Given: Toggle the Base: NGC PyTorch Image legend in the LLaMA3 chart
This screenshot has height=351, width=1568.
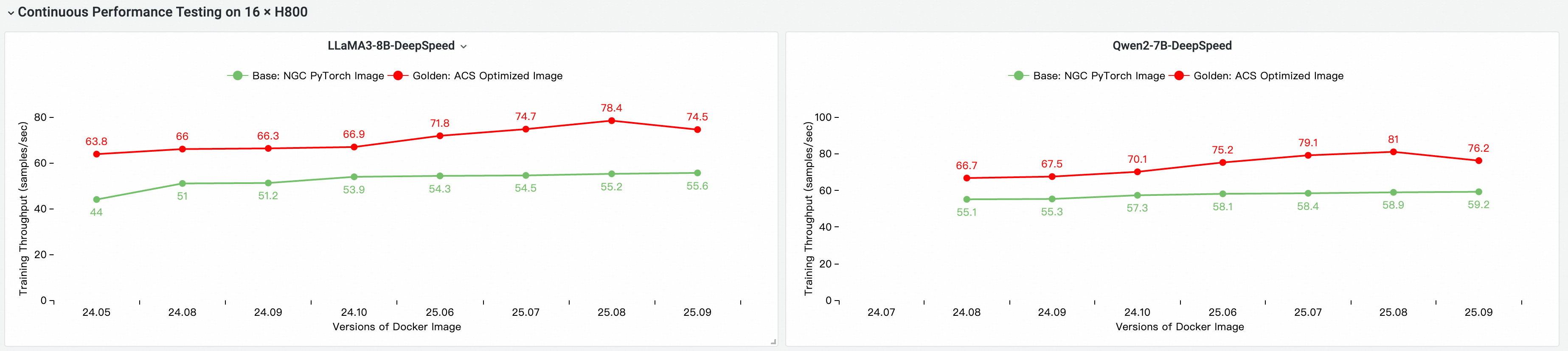Looking at the screenshot, I should click(x=318, y=76).
